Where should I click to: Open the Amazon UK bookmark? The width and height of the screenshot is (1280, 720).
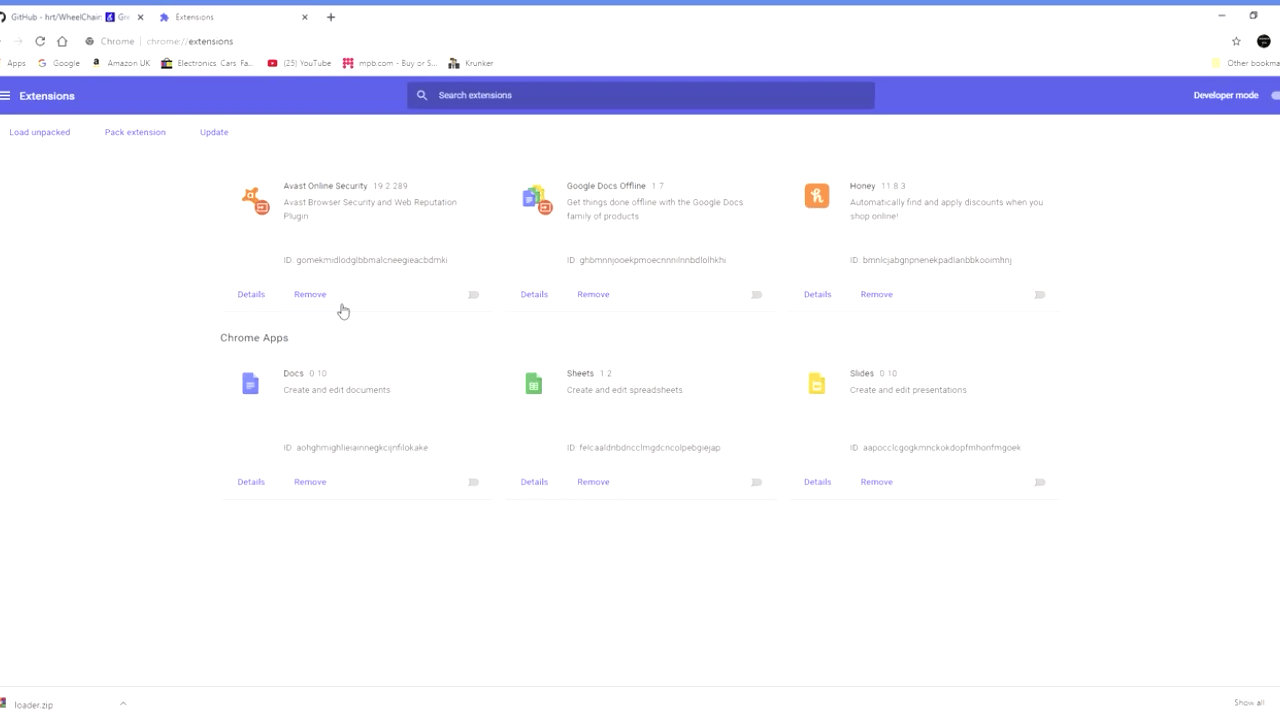coord(121,63)
